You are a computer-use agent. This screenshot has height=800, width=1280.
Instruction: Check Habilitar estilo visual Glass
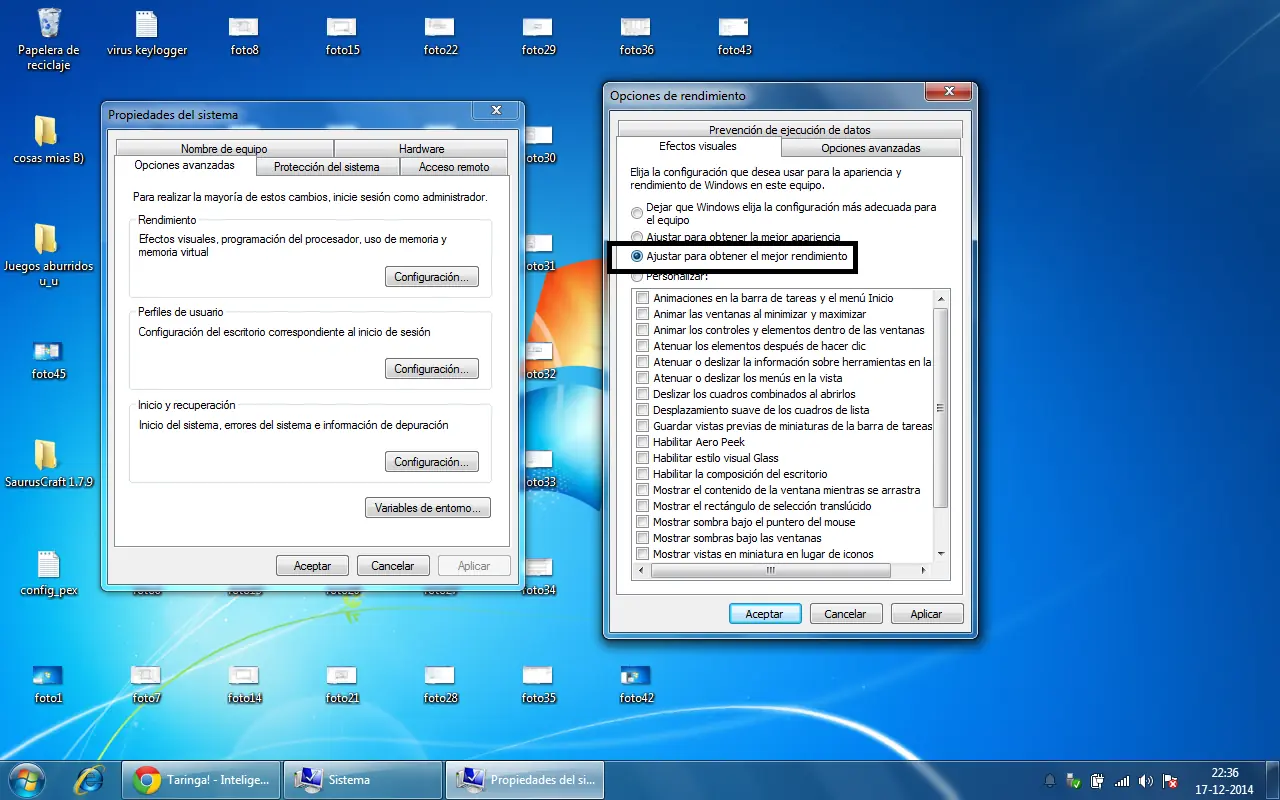[x=643, y=458]
